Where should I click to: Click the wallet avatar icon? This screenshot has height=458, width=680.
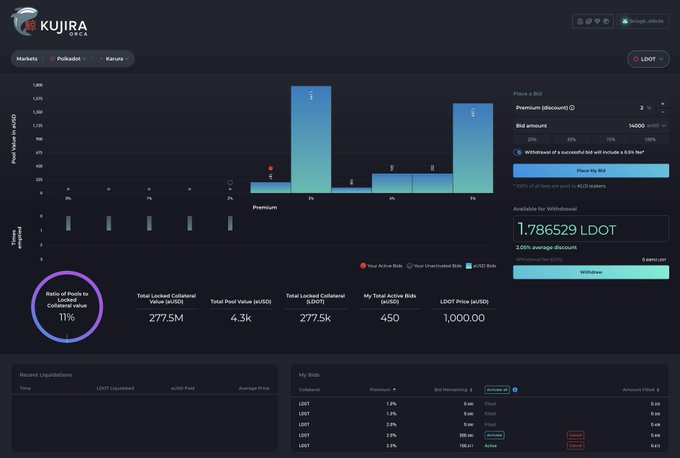pos(625,21)
